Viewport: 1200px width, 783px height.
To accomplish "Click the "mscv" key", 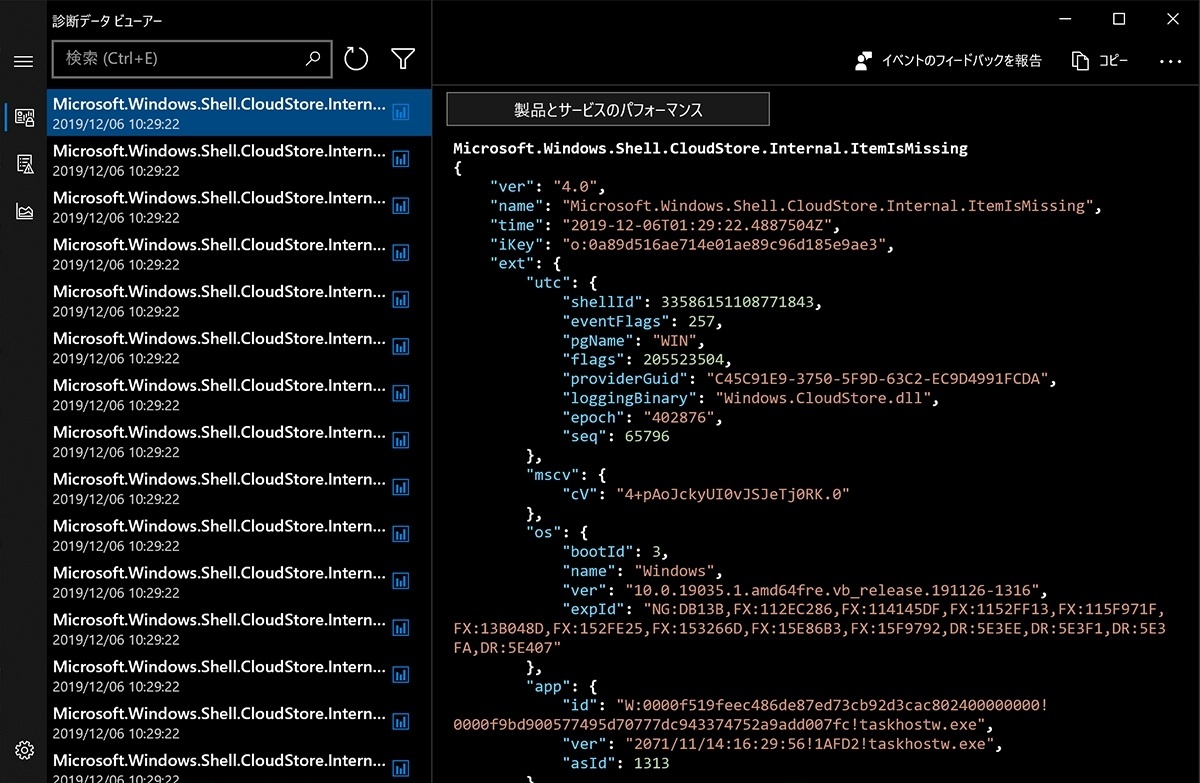I will click(x=553, y=474).
